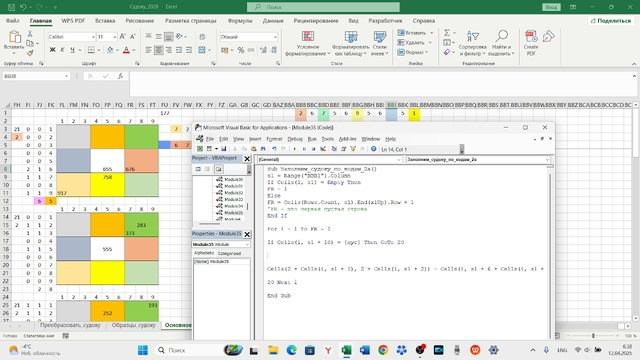Click Formatting as table icon in ribbon
Viewport: 640px width, 360px height.
351,43
